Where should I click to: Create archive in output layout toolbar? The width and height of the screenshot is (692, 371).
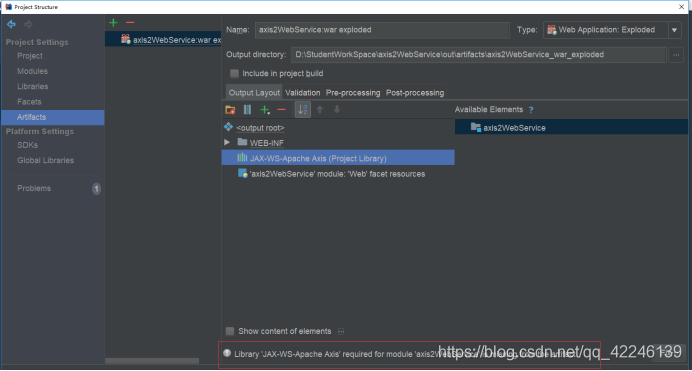tap(247, 110)
